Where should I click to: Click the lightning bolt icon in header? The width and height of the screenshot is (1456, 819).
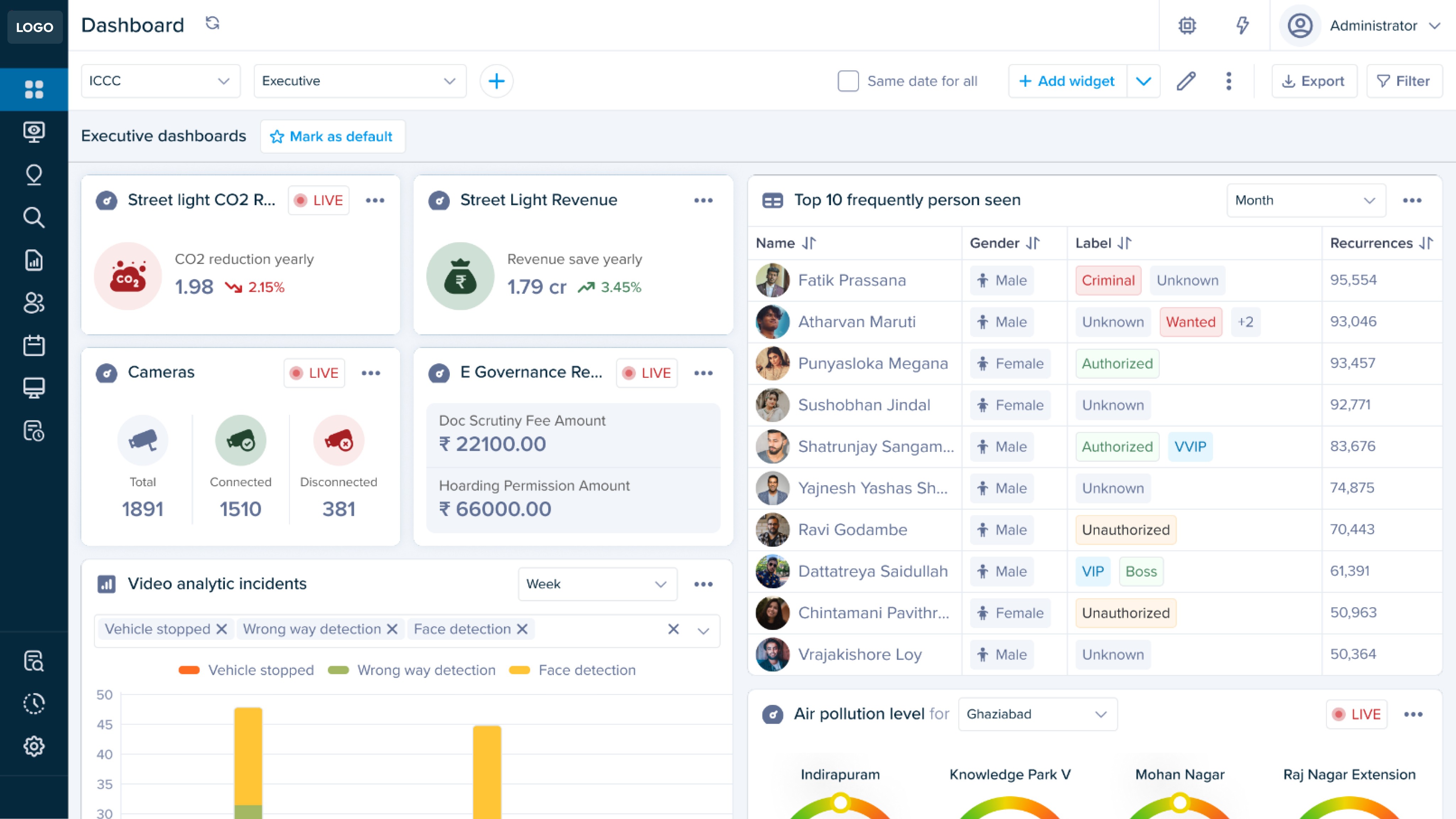(x=1242, y=26)
